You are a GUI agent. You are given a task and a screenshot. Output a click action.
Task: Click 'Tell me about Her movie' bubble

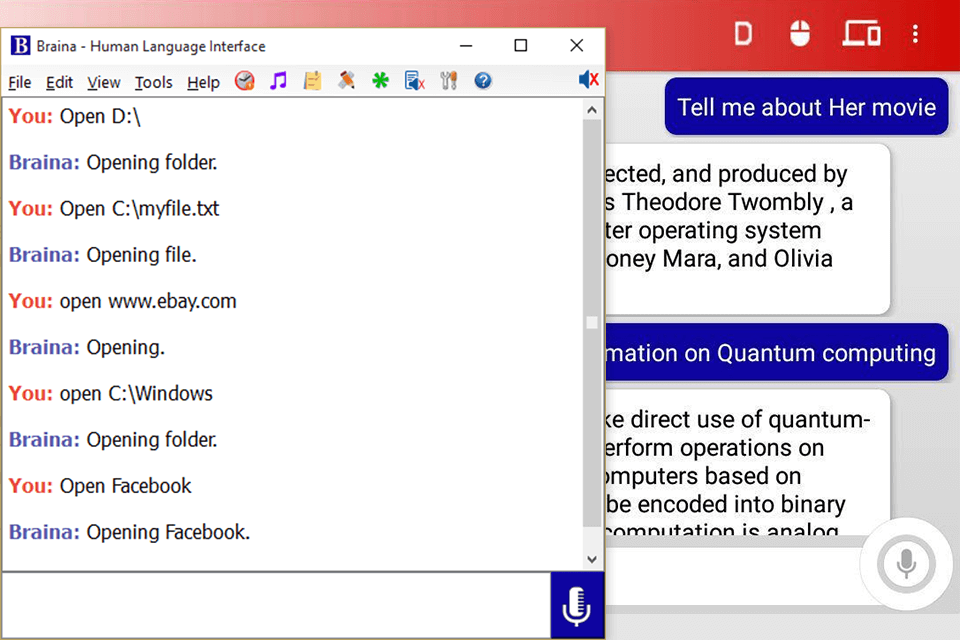point(806,107)
